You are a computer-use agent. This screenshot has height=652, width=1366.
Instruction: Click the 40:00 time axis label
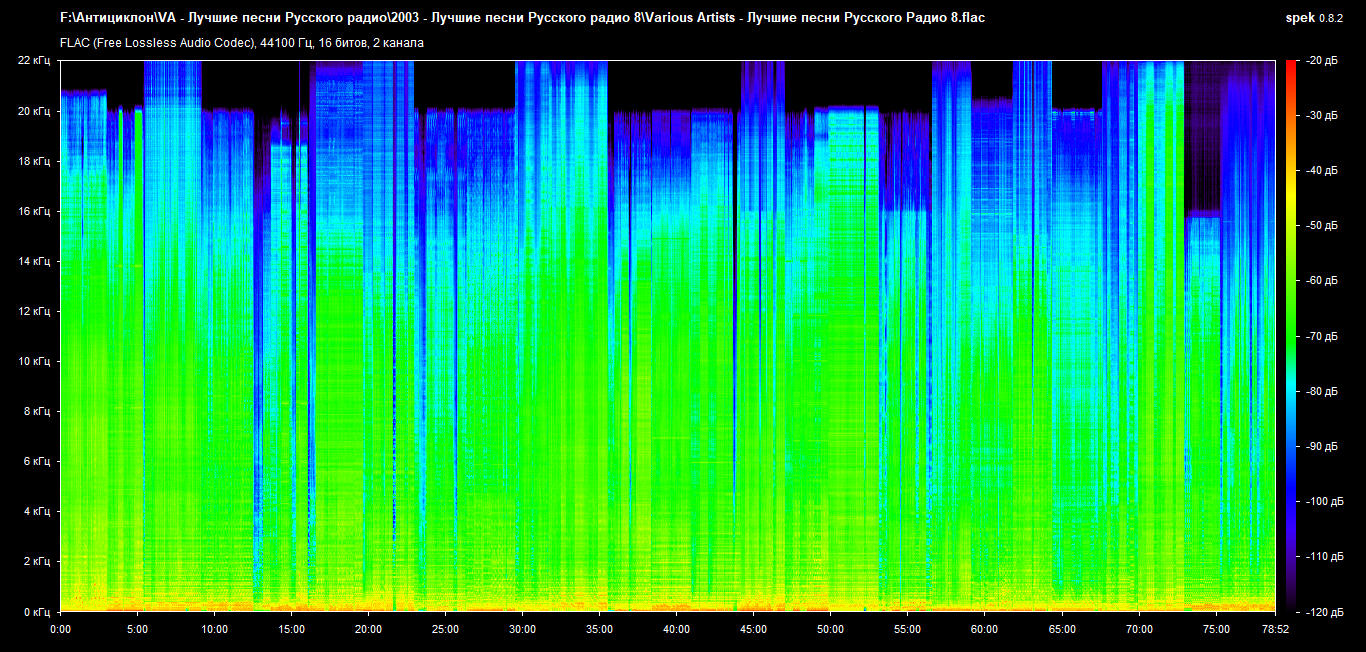click(676, 629)
